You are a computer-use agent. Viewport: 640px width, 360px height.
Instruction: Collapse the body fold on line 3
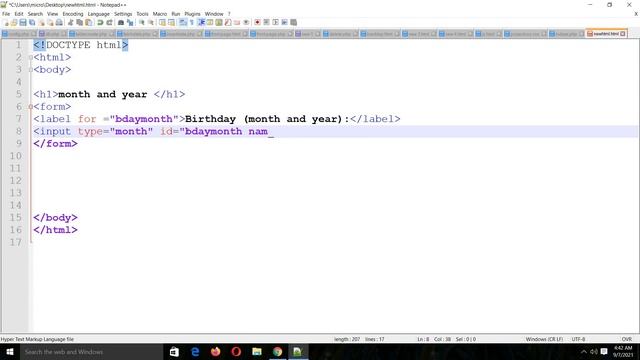click(x=31, y=70)
